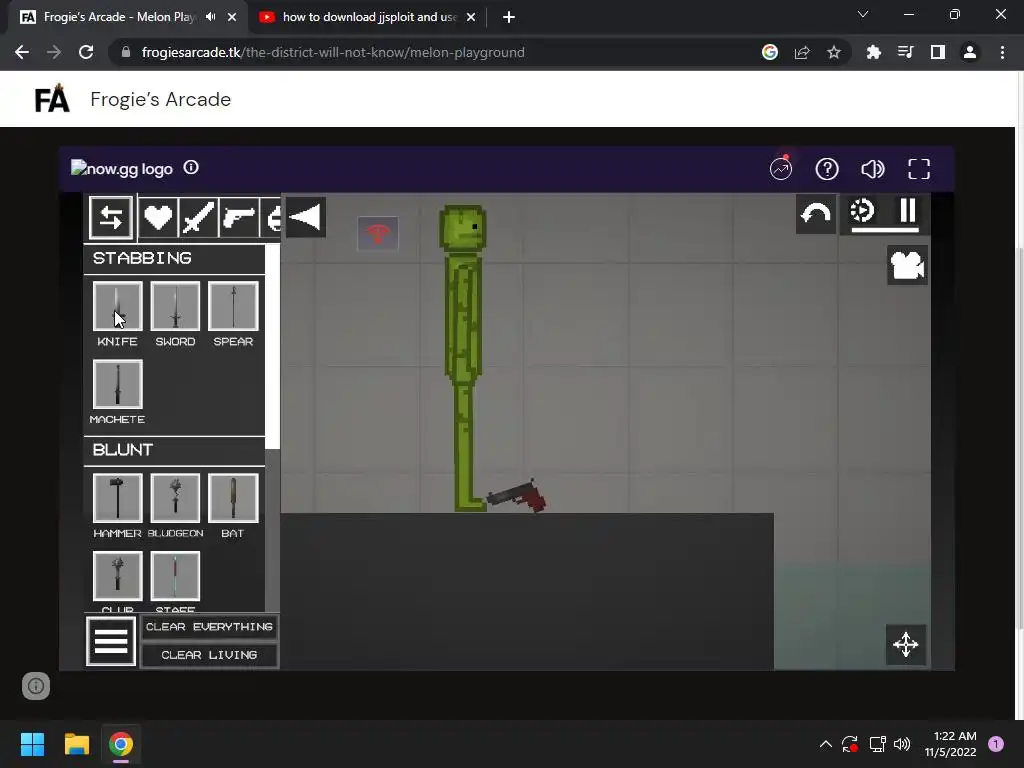The height and width of the screenshot is (768, 1024).
Task: Pick the Bat blunt weapon
Action: pyautogui.click(x=233, y=498)
